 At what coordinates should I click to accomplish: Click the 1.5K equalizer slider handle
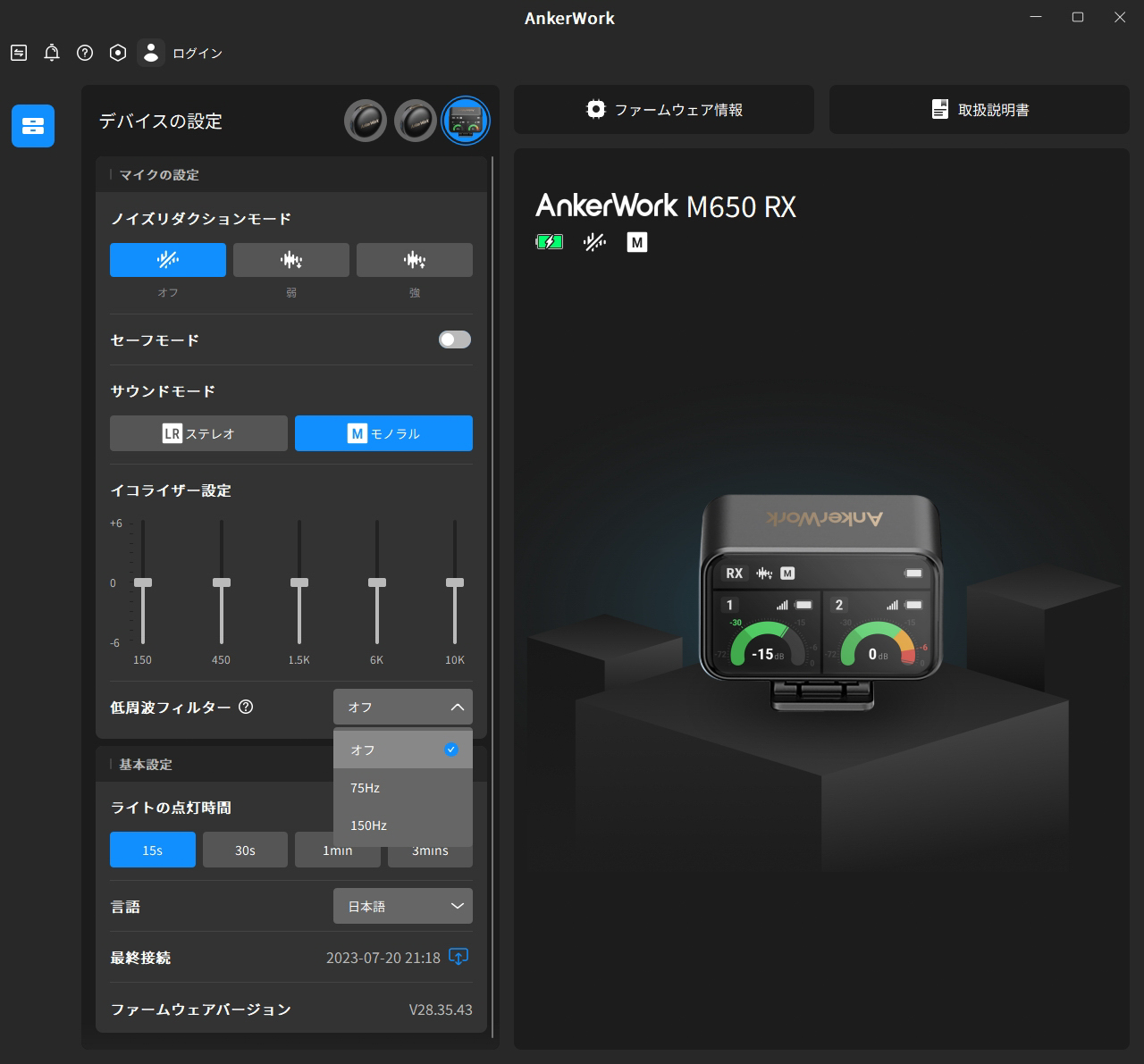pyautogui.click(x=299, y=582)
